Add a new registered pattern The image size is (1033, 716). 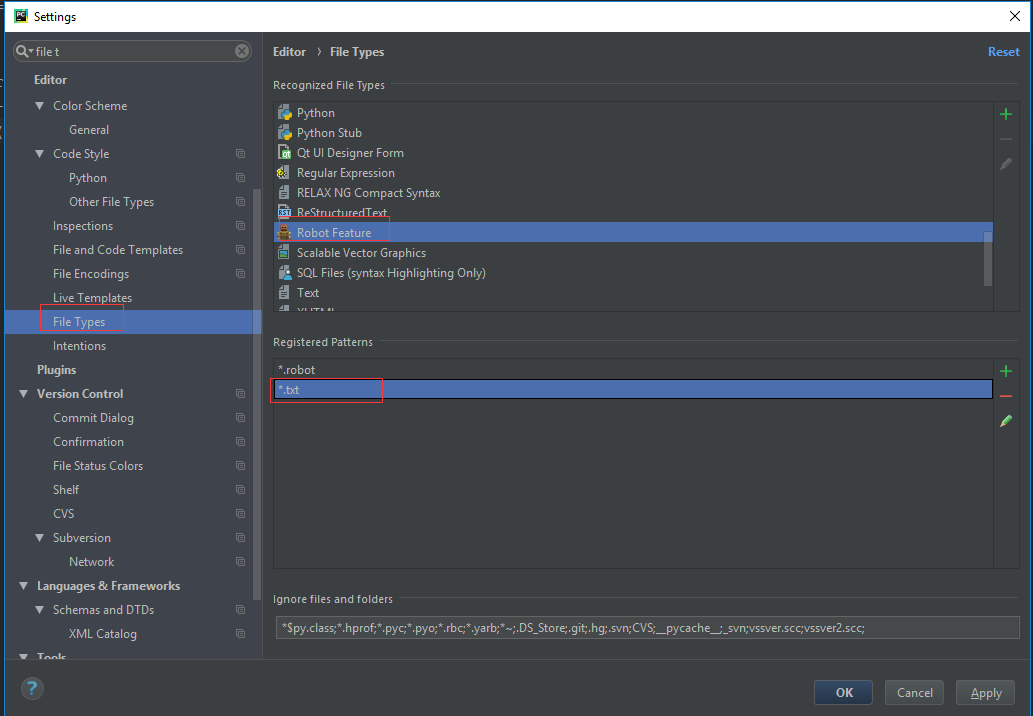(x=1006, y=370)
